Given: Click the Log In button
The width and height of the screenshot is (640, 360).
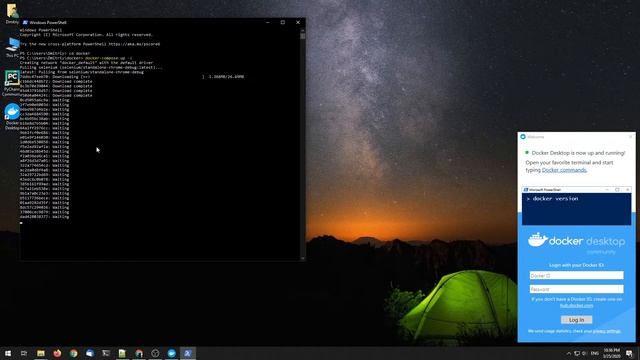Looking at the screenshot, I should (x=576, y=320).
